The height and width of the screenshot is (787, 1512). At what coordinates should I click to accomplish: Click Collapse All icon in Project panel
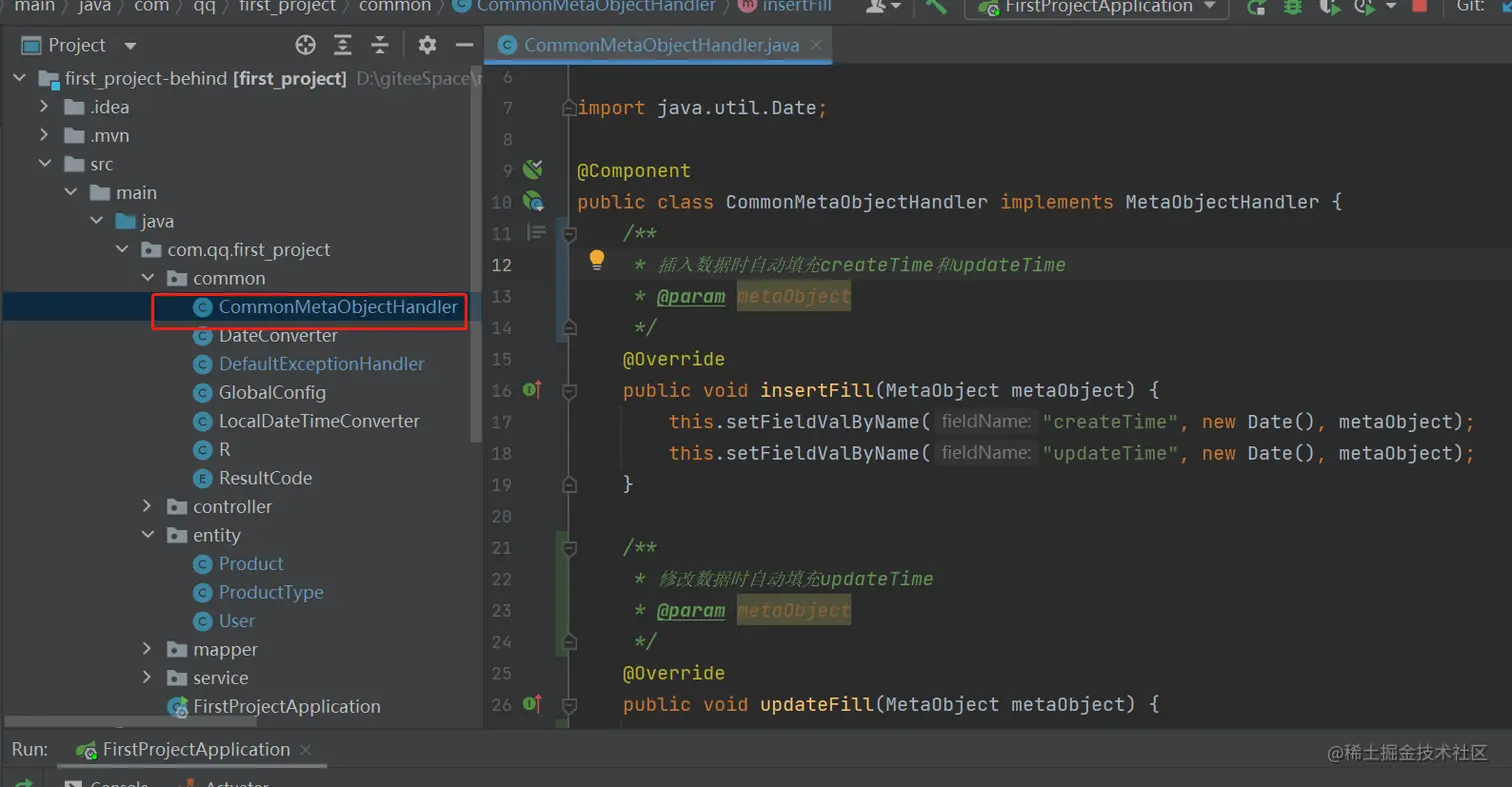click(380, 45)
